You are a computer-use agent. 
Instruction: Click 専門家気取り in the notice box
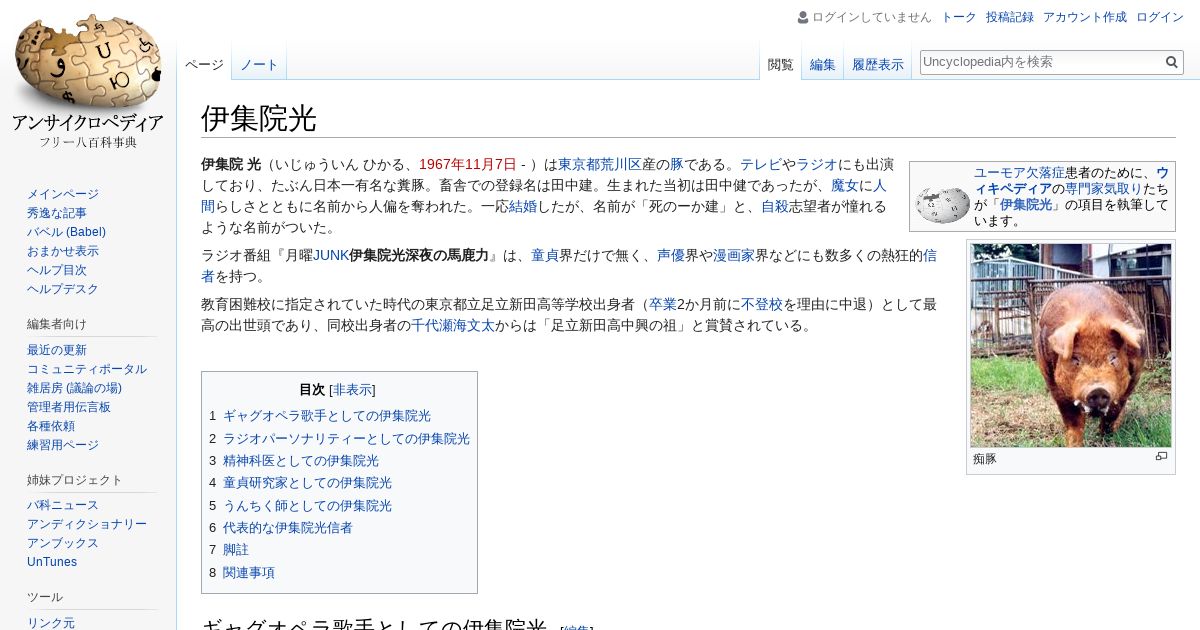1103,188
